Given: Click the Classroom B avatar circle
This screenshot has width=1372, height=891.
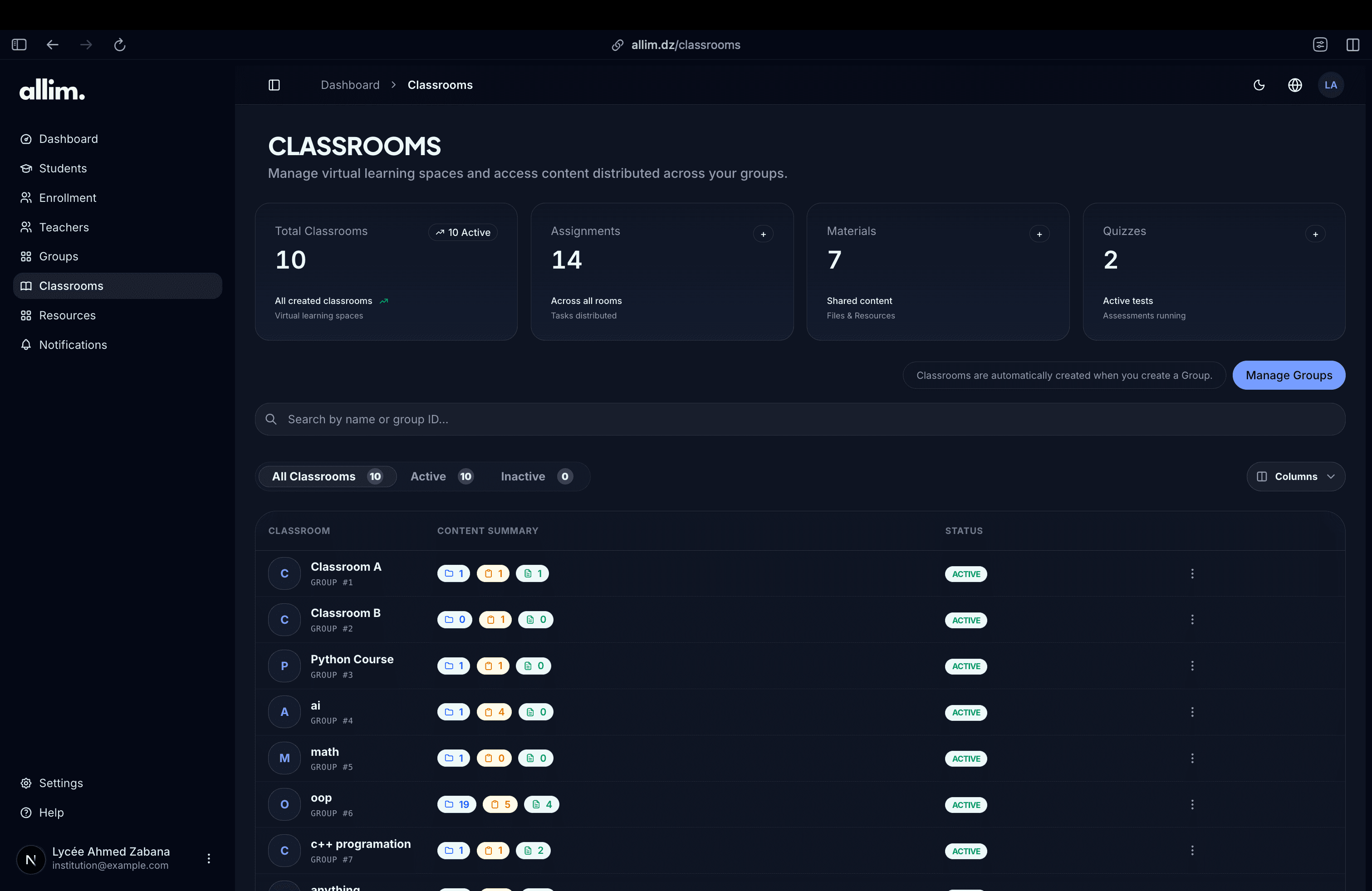Looking at the screenshot, I should (x=284, y=620).
